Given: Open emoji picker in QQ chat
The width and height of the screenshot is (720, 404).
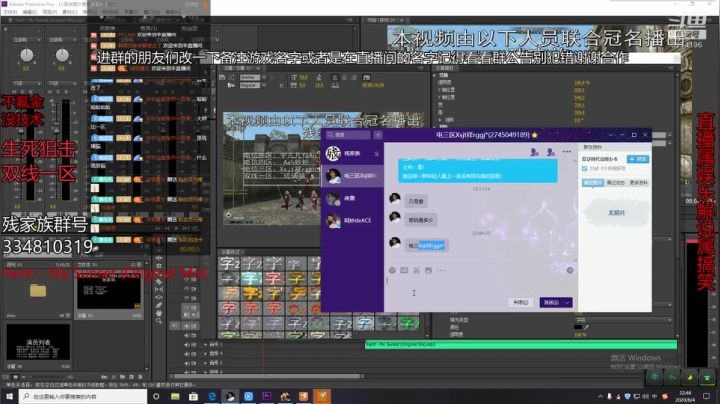Looking at the screenshot, I should click(x=392, y=270).
